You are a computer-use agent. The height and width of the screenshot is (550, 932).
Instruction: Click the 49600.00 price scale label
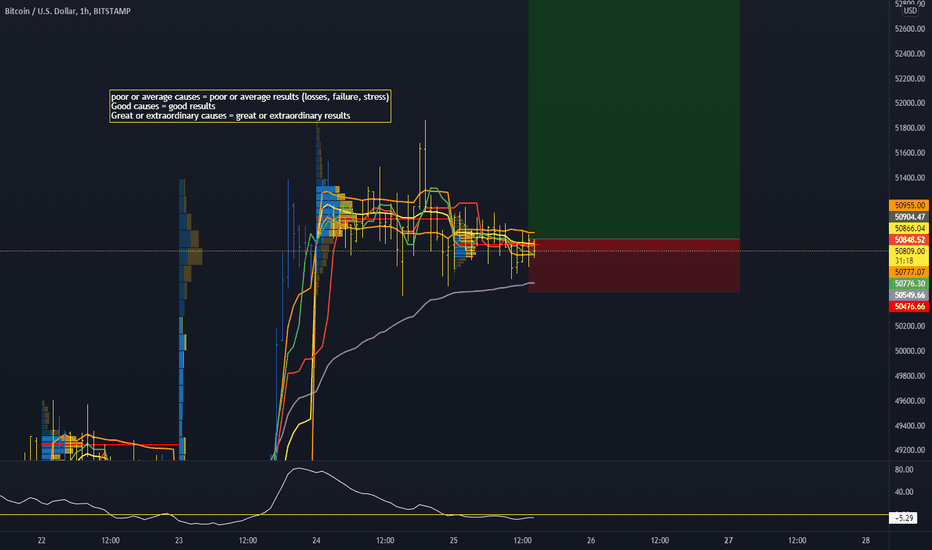pyautogui.click(x=909, y=401)
